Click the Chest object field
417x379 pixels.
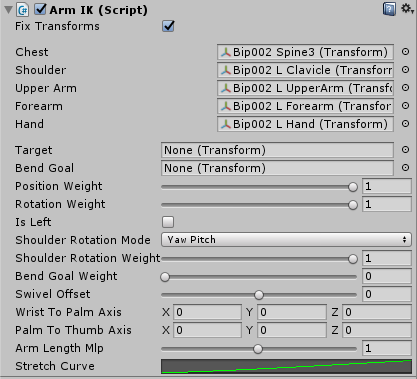[x=305, y=52]
